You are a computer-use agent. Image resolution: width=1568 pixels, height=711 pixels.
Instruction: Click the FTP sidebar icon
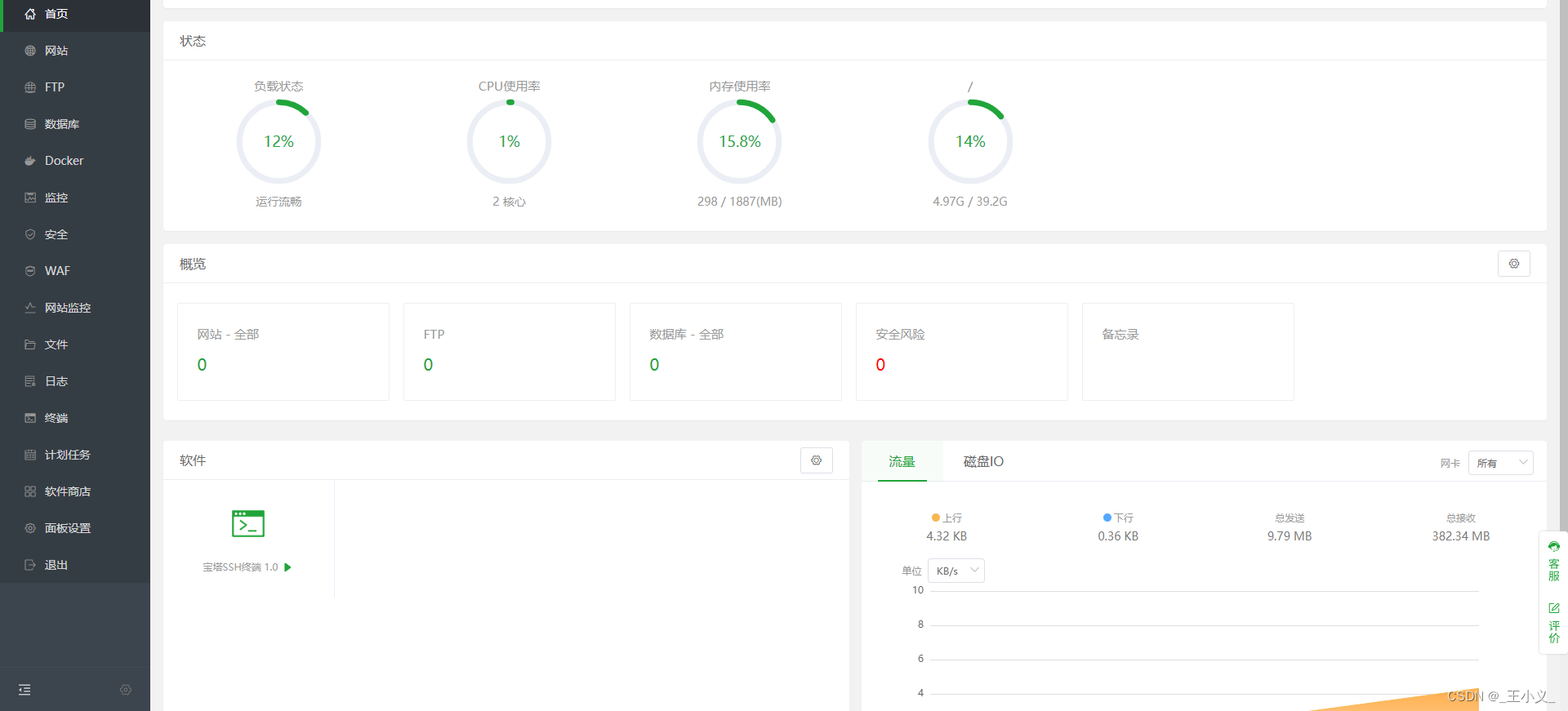[x=30, y=87]
